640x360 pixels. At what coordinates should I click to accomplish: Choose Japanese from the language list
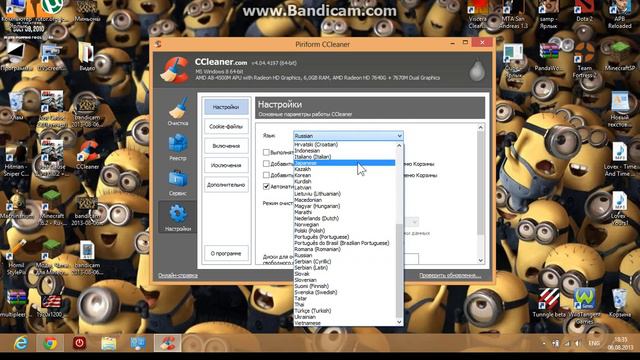pos(344,163)
